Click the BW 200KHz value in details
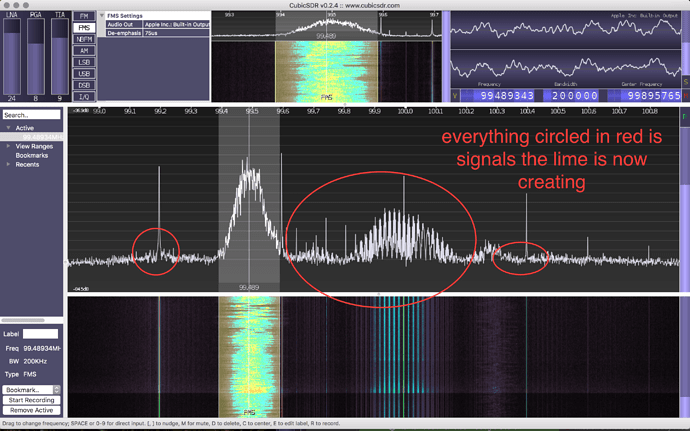The width and height of the screenshot is (690, 431). coord(35,361)
